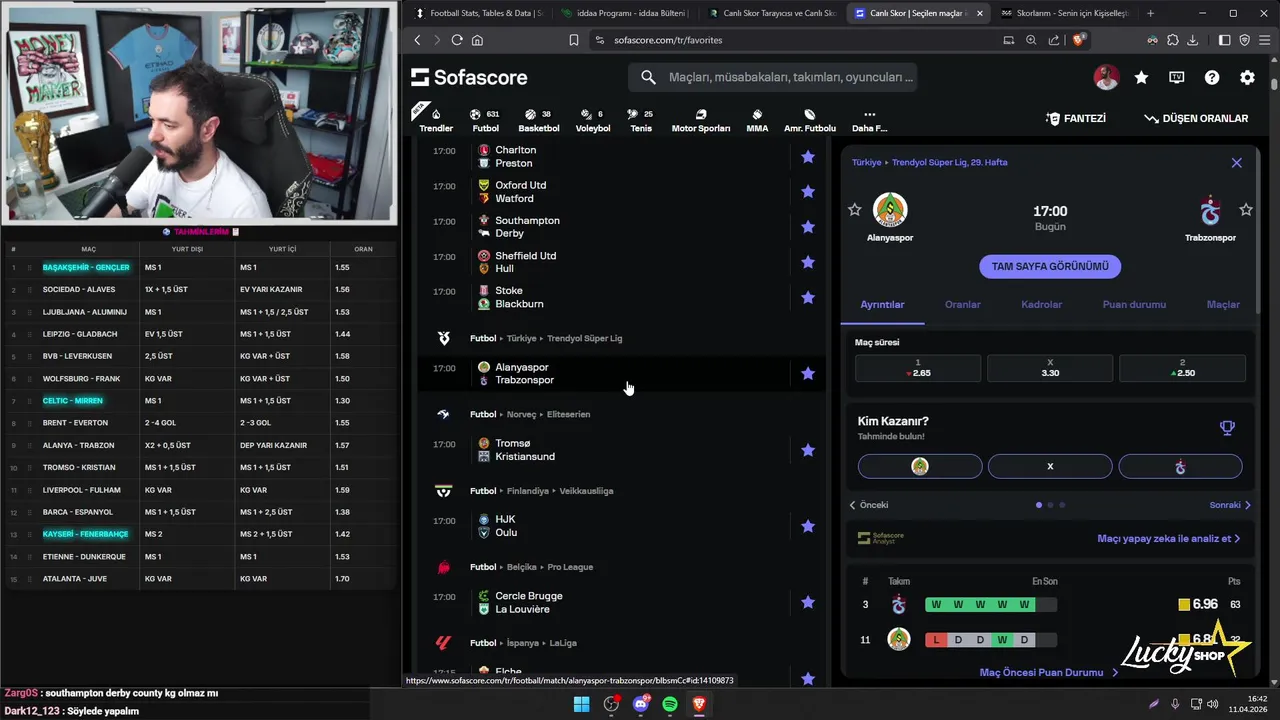Reload the page in the browser
The width and height of the screenshot is (1280, 720).
click(457, 40)
